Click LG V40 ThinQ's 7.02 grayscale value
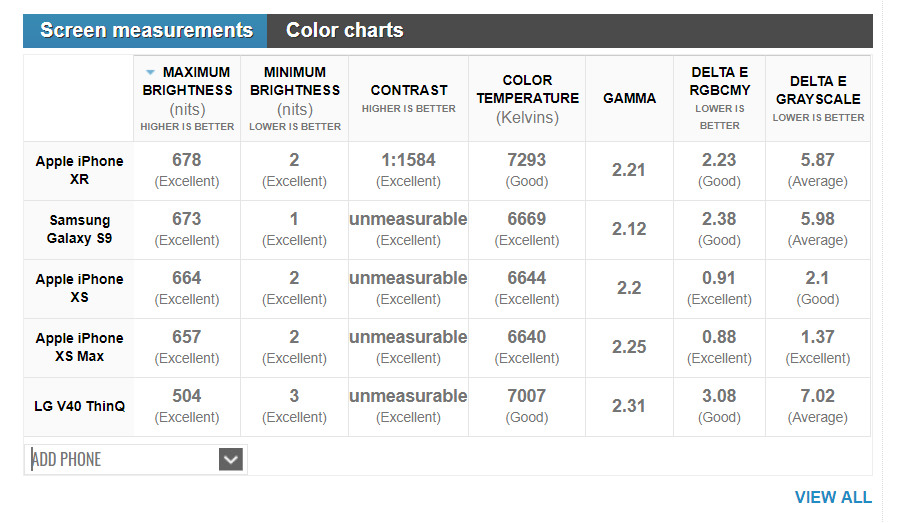Image resolution: width=904 pixels, height=523 pixels. click(x=818, y=396)
